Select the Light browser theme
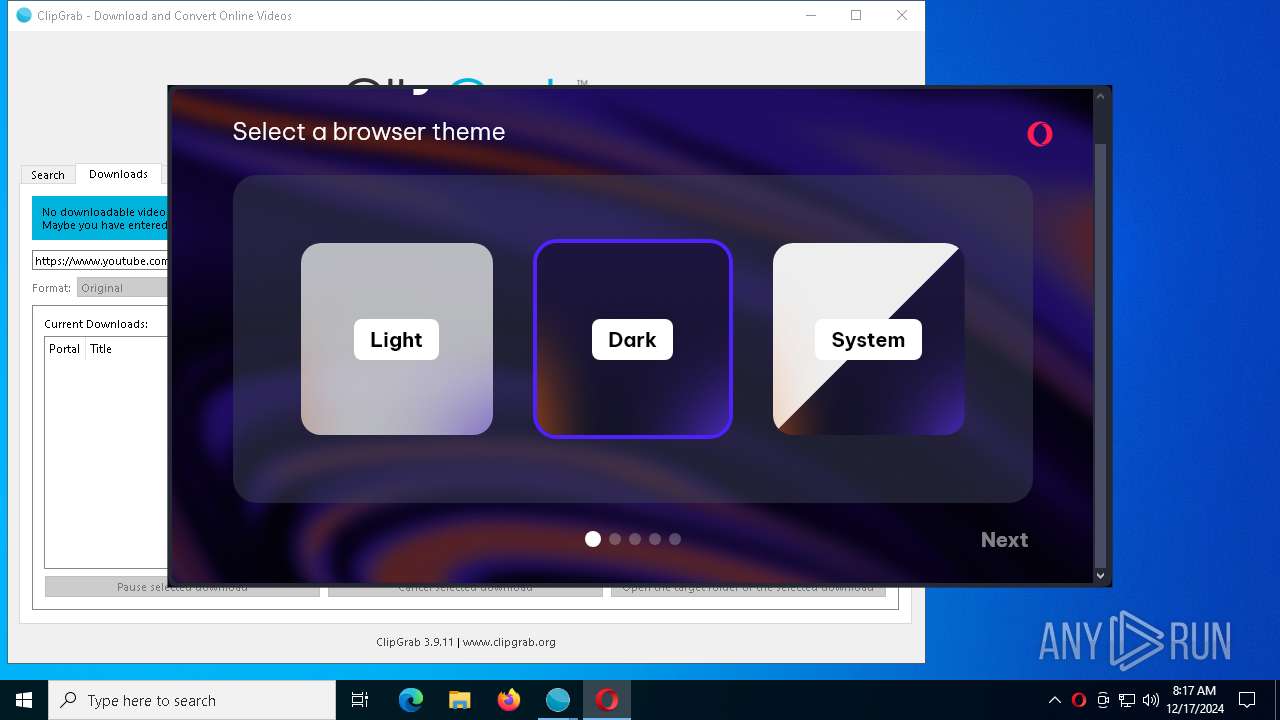The height and width of the screenshot is (720, 1280). click(397, 339)
